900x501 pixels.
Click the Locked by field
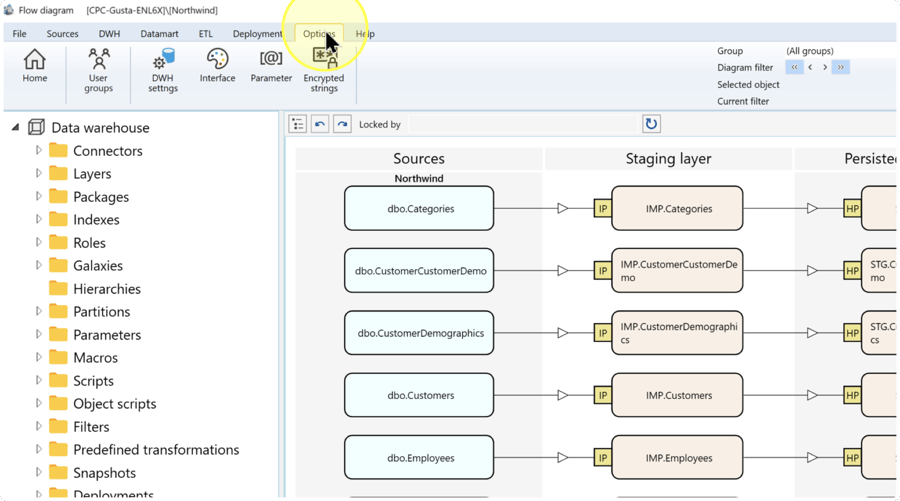pyautogui.click(x=523, y=124)
